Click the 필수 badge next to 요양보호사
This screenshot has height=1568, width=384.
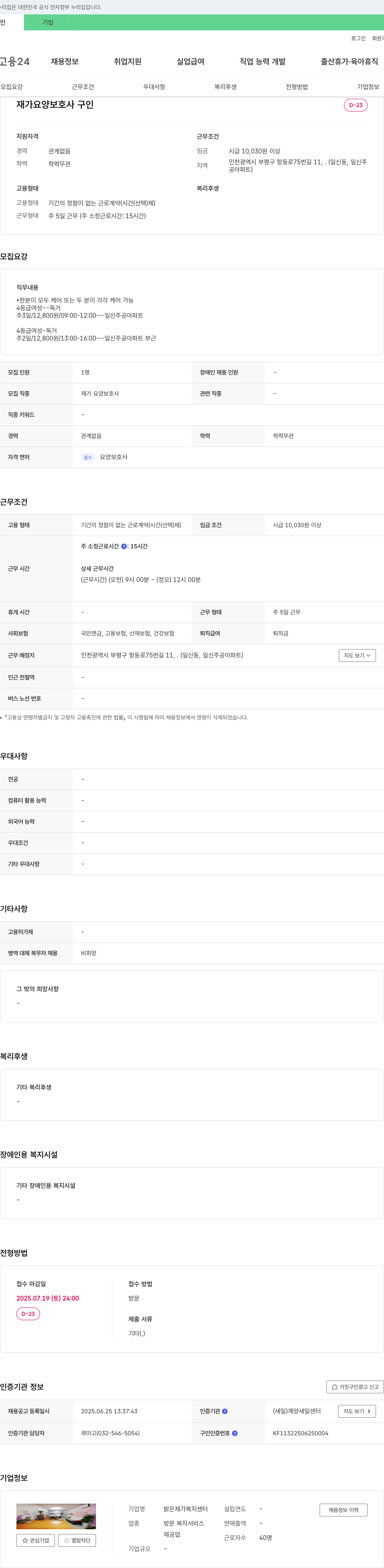tap(88, 457)
